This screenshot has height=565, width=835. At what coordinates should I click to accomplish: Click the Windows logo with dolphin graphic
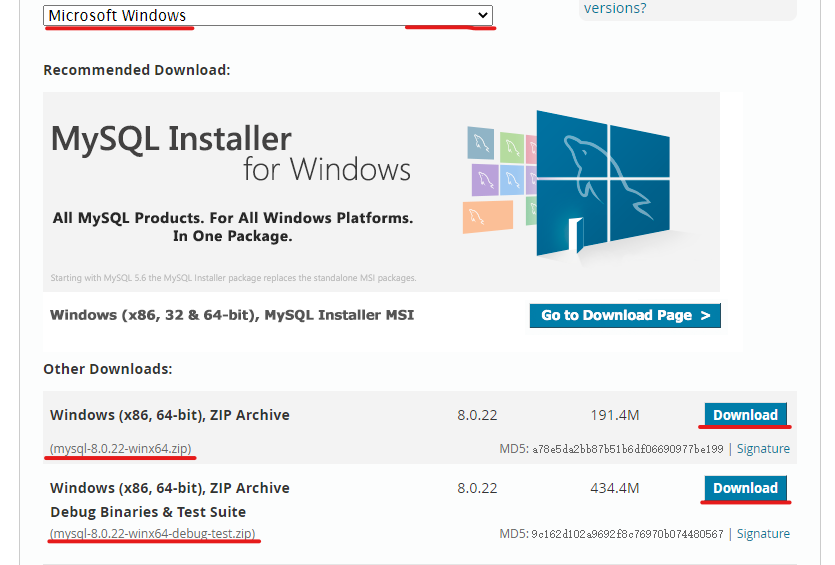602,184
